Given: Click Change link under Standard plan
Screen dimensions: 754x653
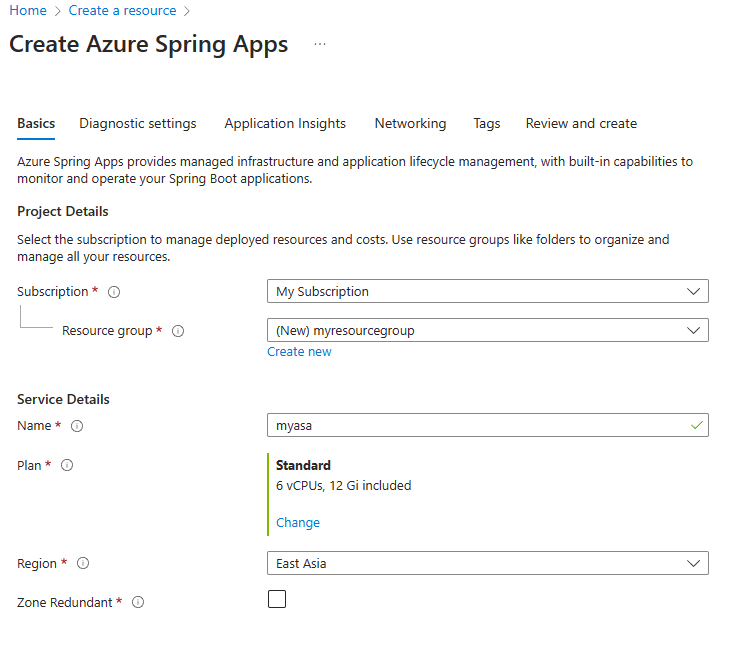Looking at the screenshot, I should [298, 523].
